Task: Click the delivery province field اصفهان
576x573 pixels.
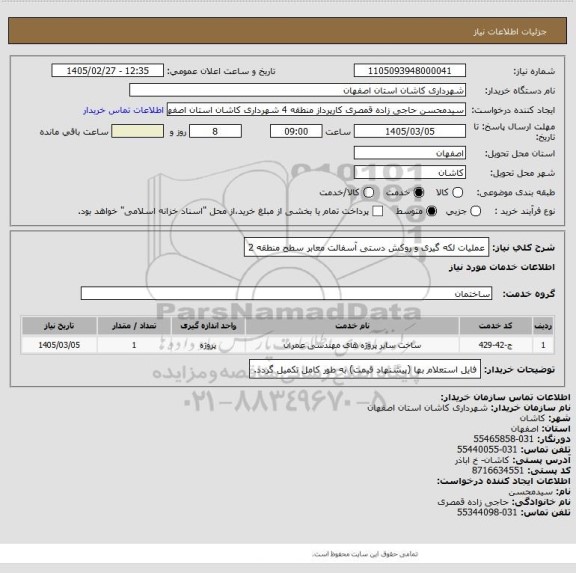Action: 410,153
